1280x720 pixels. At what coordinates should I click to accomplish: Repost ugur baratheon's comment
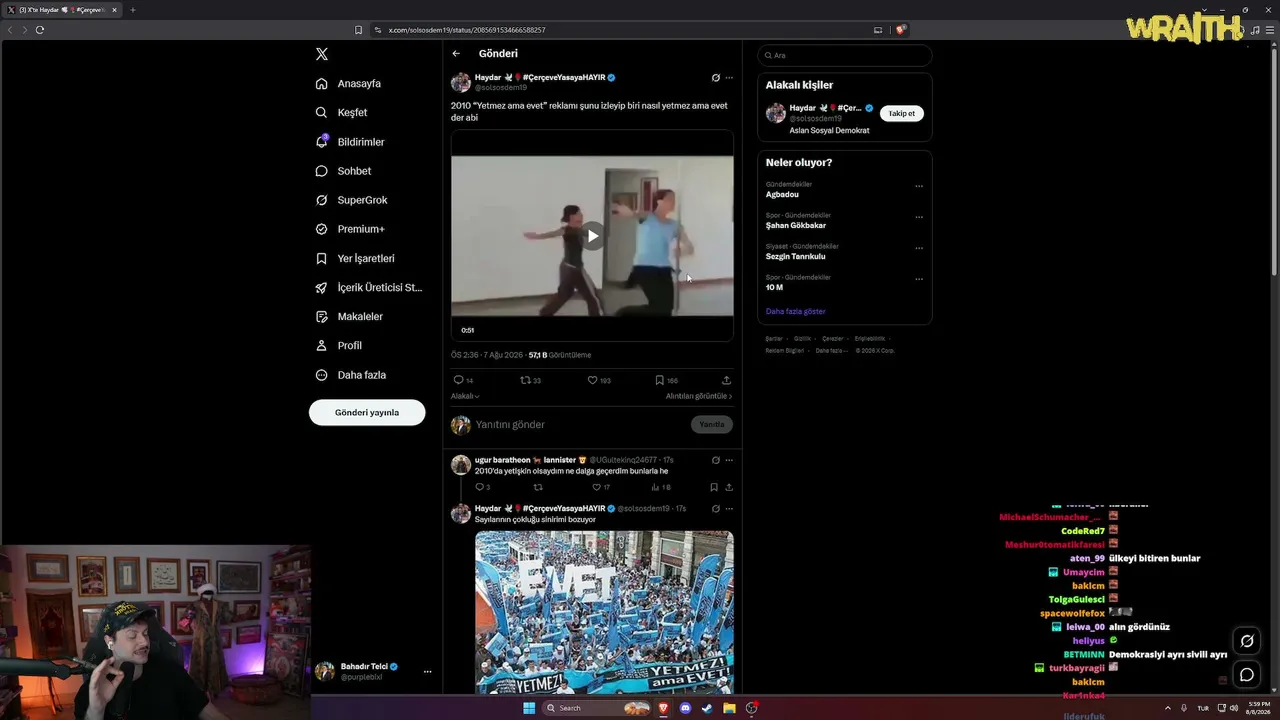(538, 487)
